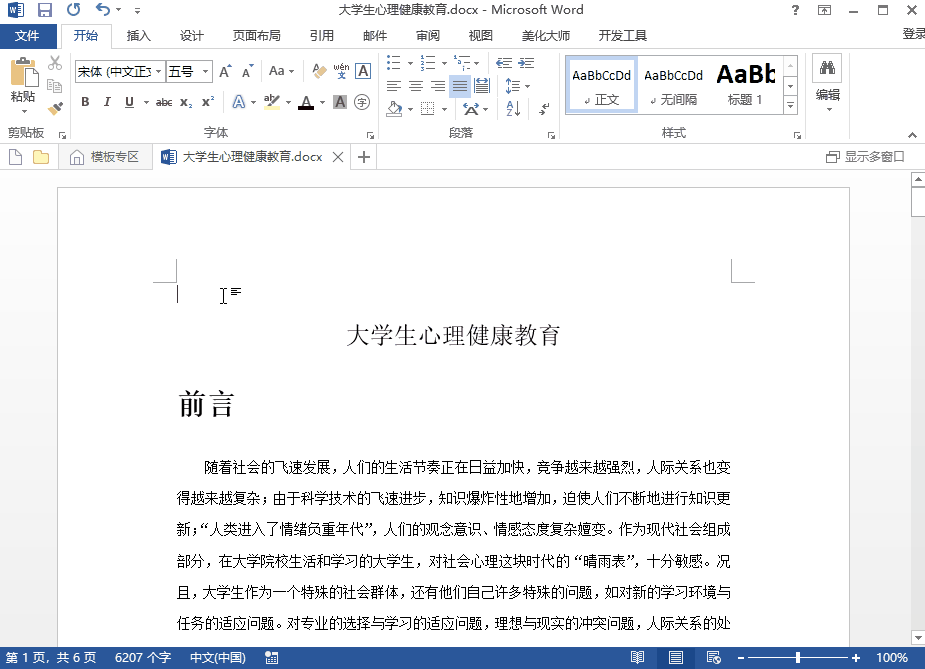Open the font name dropdown
925x669 pixels.
point(158,71)
